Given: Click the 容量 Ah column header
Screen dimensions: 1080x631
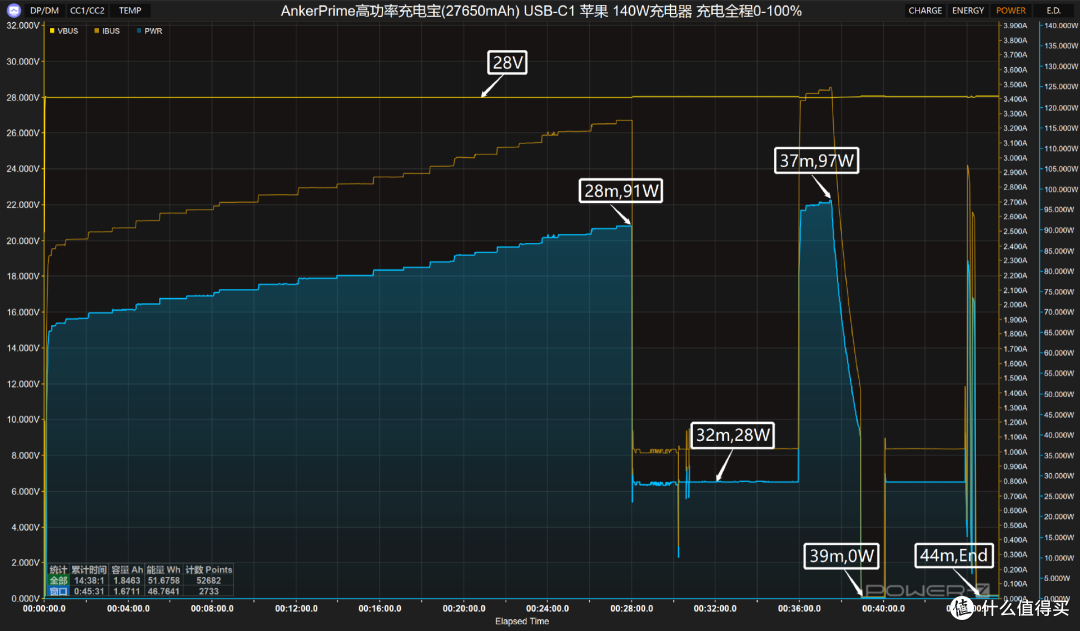Looking at the screenshot, I should click(x=127, y=570).
